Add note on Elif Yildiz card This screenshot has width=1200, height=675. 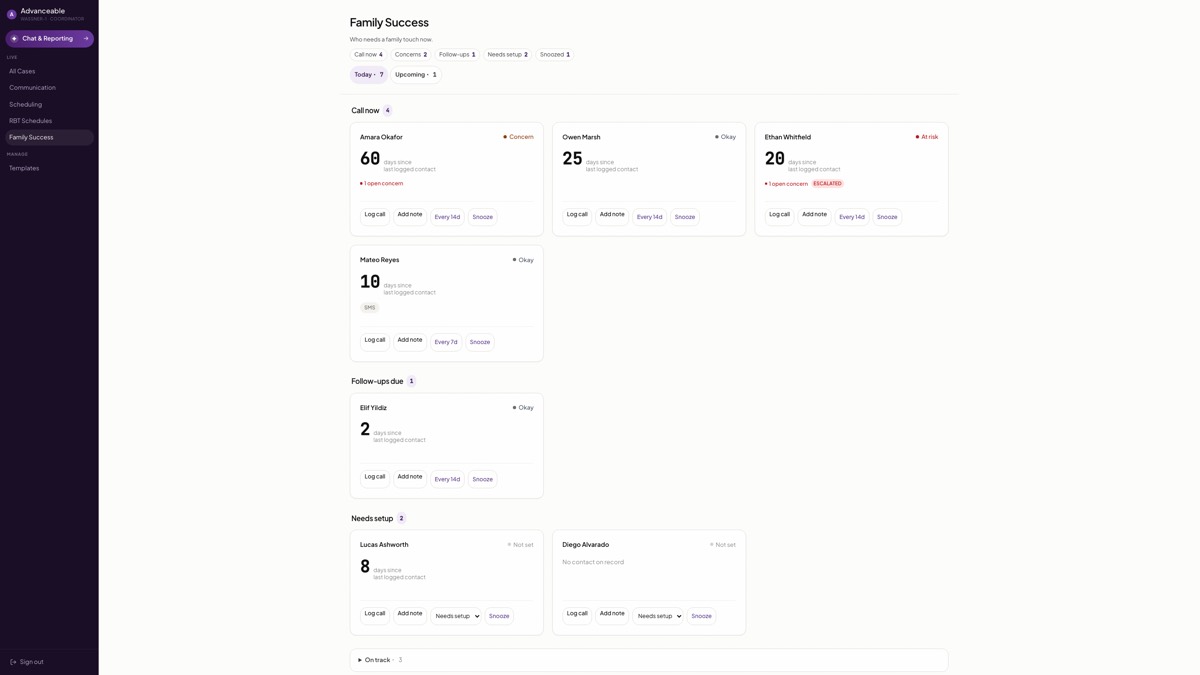point(410,478)
